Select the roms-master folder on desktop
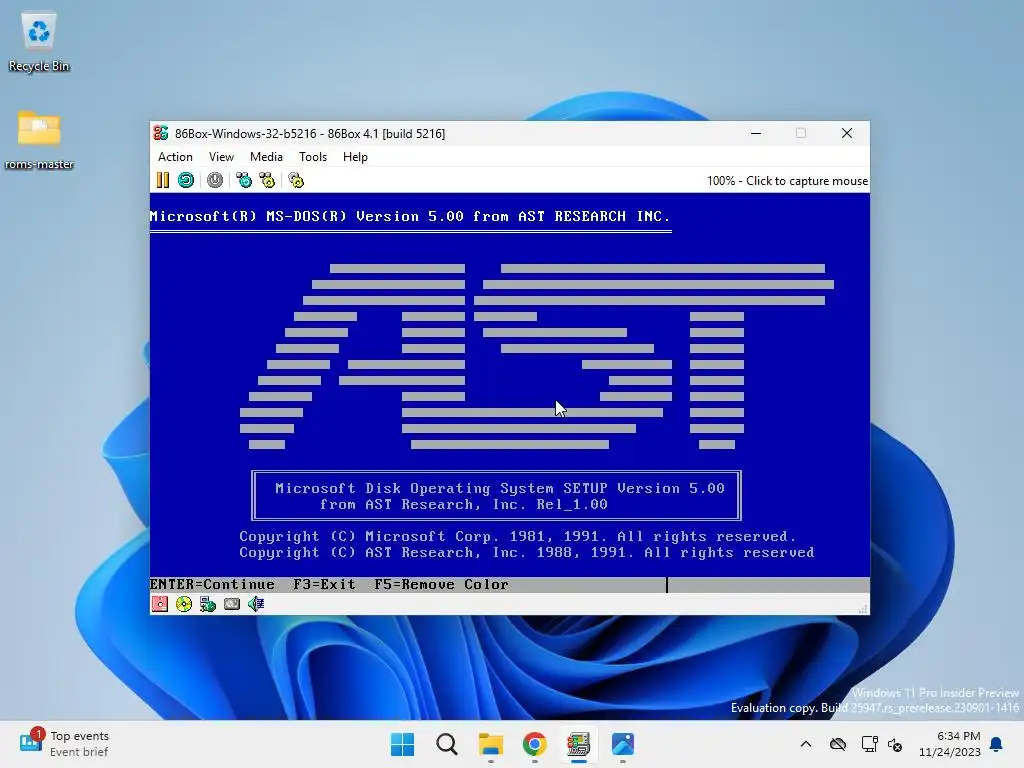The height and width of the screenshot is (768, 1024). click(x=39, y=140)
